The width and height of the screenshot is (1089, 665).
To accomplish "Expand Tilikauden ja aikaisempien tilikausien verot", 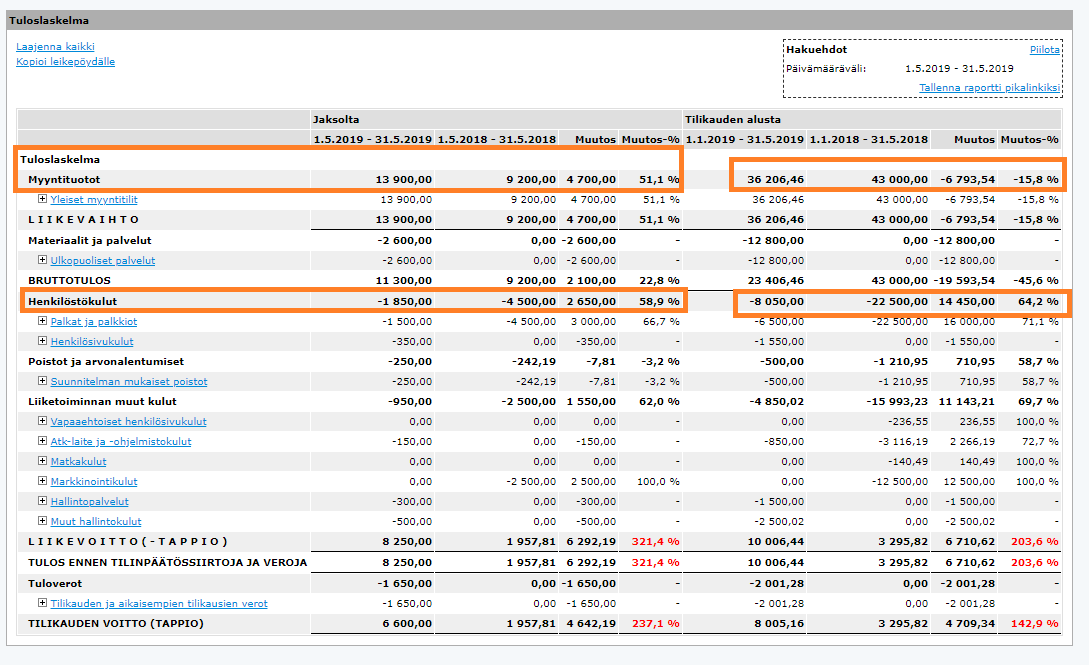I will click(42, 603).
